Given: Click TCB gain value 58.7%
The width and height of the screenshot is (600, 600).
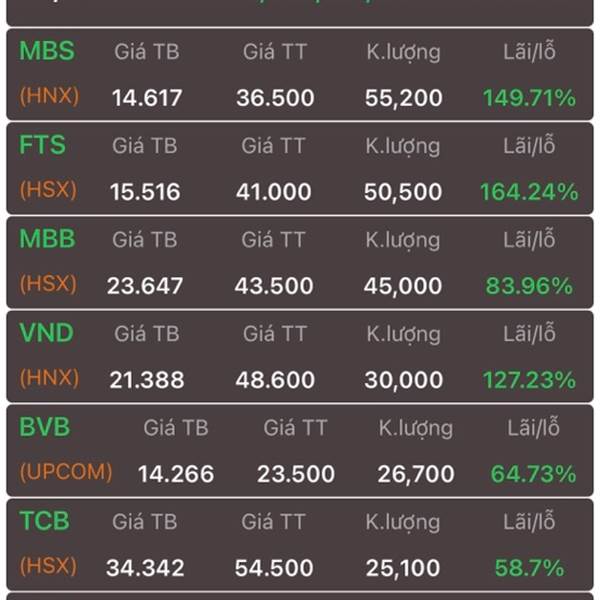Looking at the screenshot, I should coord(529,568).
